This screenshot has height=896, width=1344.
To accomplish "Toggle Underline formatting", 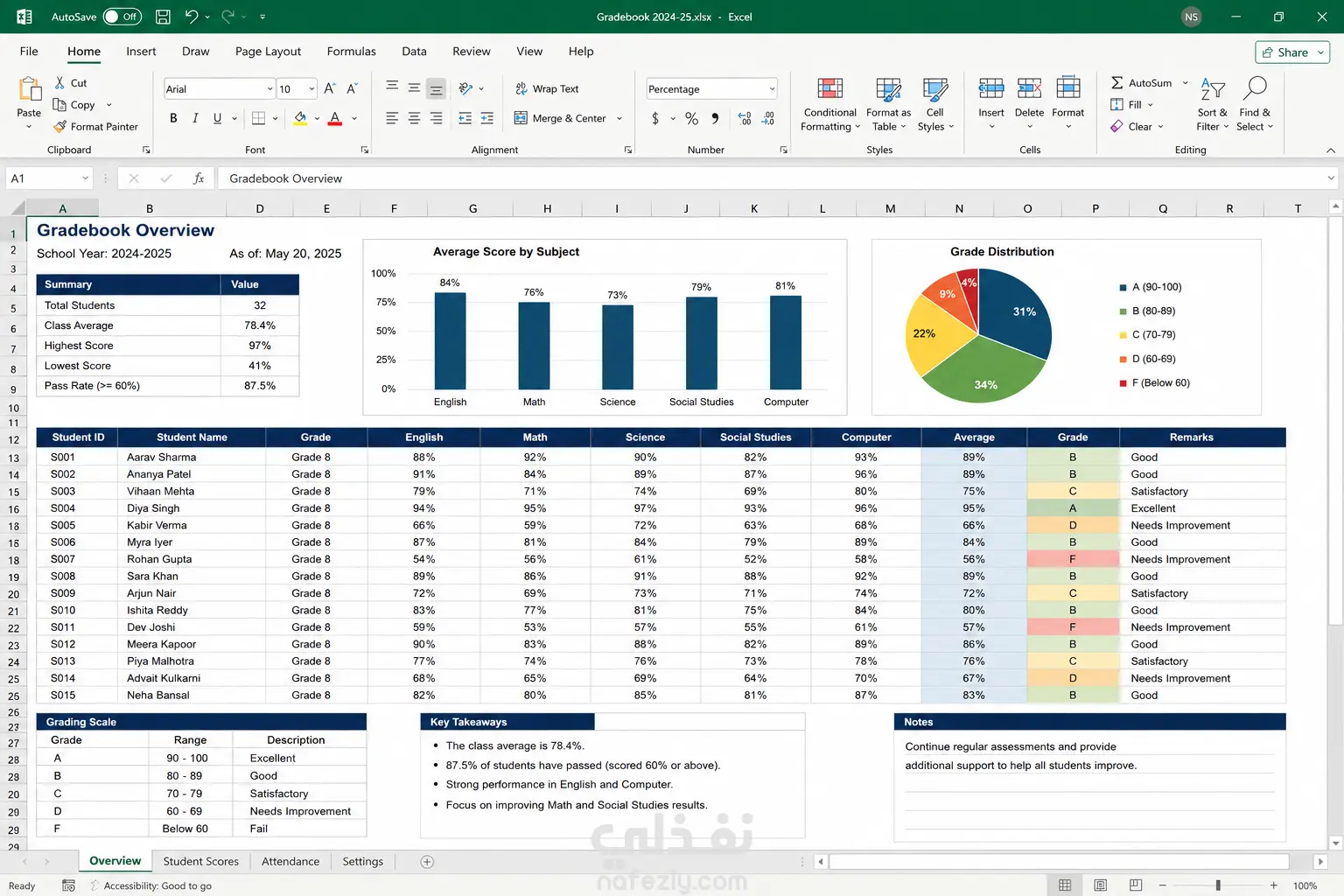I will tap(217, 118).
